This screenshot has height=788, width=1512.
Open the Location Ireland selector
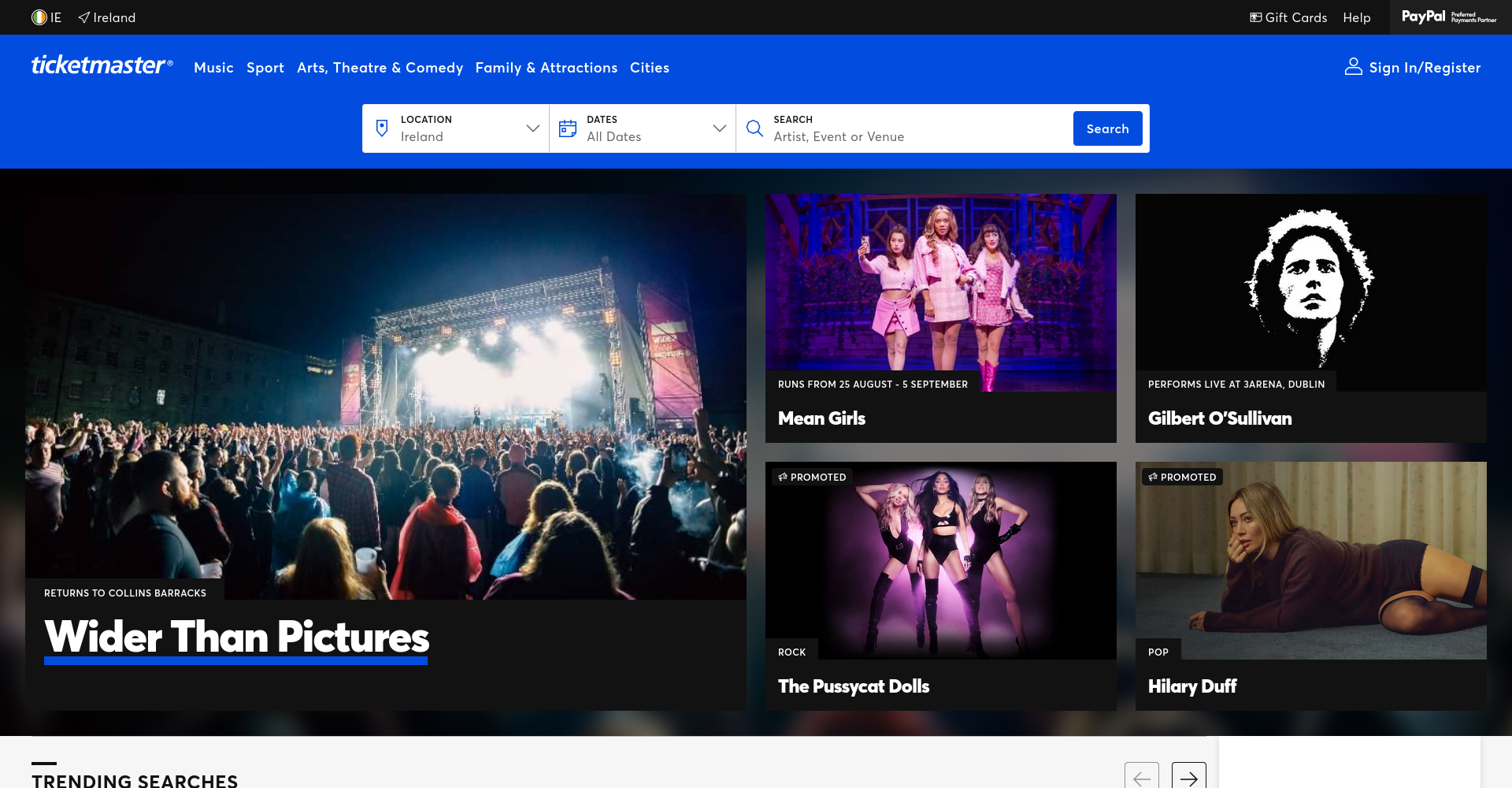point(456,128)
